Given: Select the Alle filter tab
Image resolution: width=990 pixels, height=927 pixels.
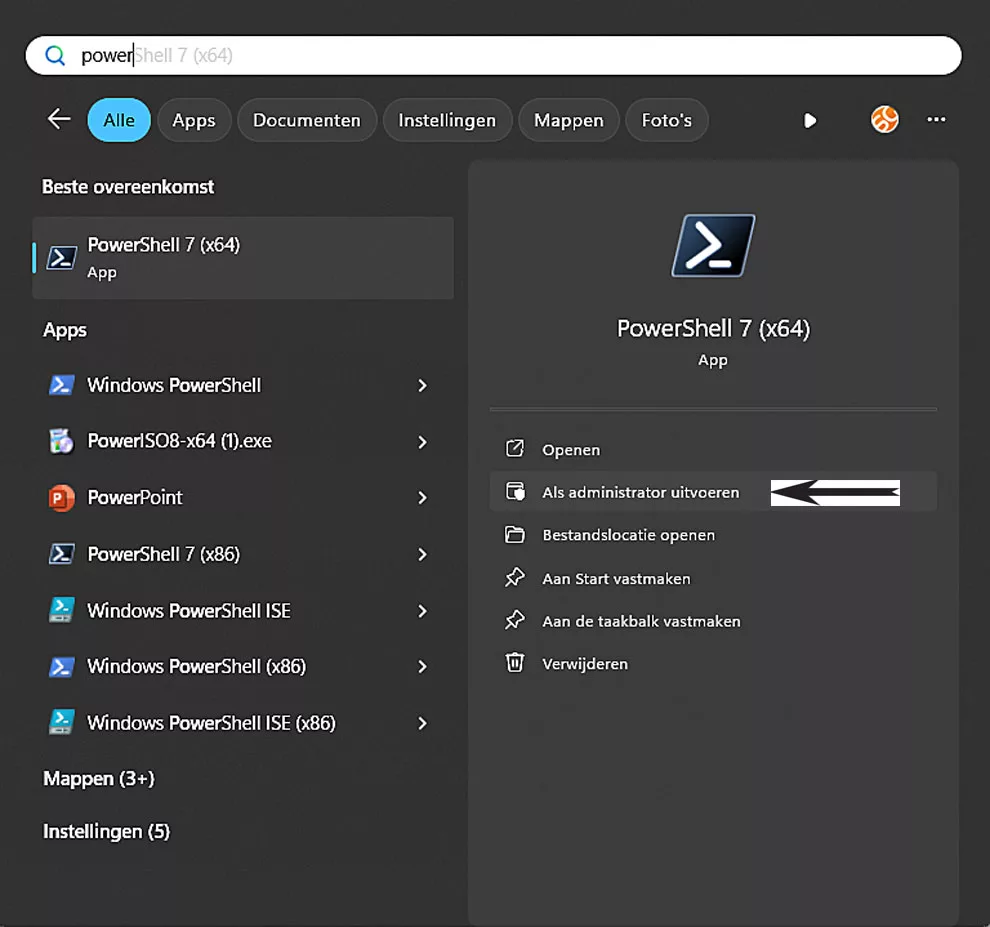Looking at the screenshot, I should point(119,120).
